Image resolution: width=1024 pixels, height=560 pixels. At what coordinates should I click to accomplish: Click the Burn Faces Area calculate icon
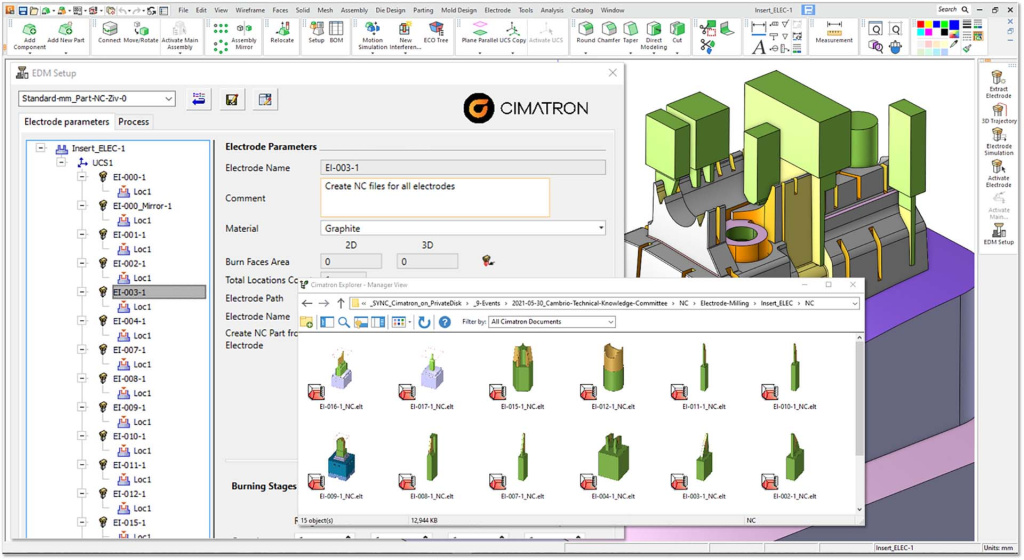point(488,261)
